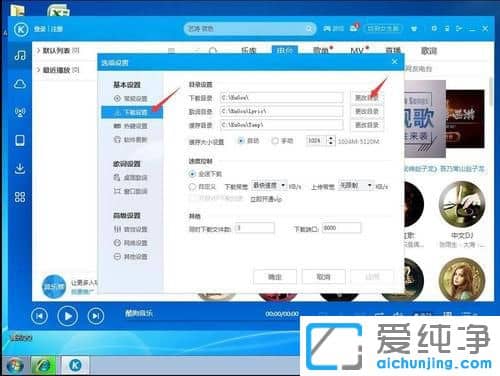This screenshot has height=376, width=500.
Task: Click change directory button for download folder
Action: click(367, 97)
